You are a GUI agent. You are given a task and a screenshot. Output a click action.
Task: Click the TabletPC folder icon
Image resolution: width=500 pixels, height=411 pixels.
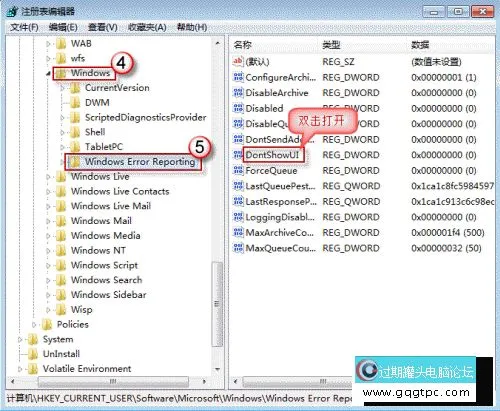point(75,147)
